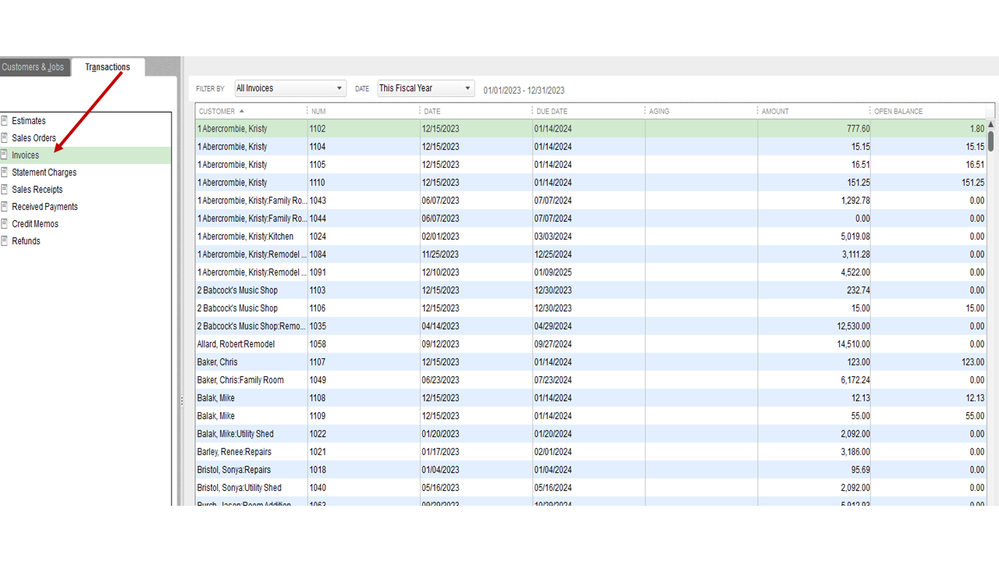Click the Num column header

319,111
